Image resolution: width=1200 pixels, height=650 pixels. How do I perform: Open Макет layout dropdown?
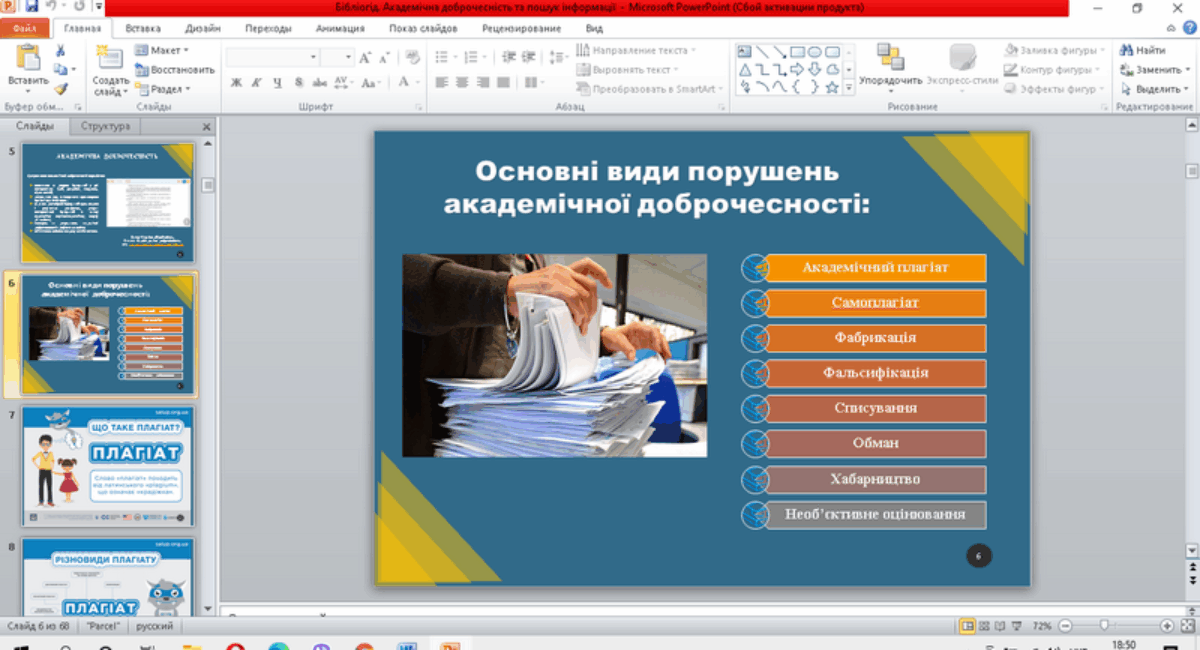(x=161, y=50)
